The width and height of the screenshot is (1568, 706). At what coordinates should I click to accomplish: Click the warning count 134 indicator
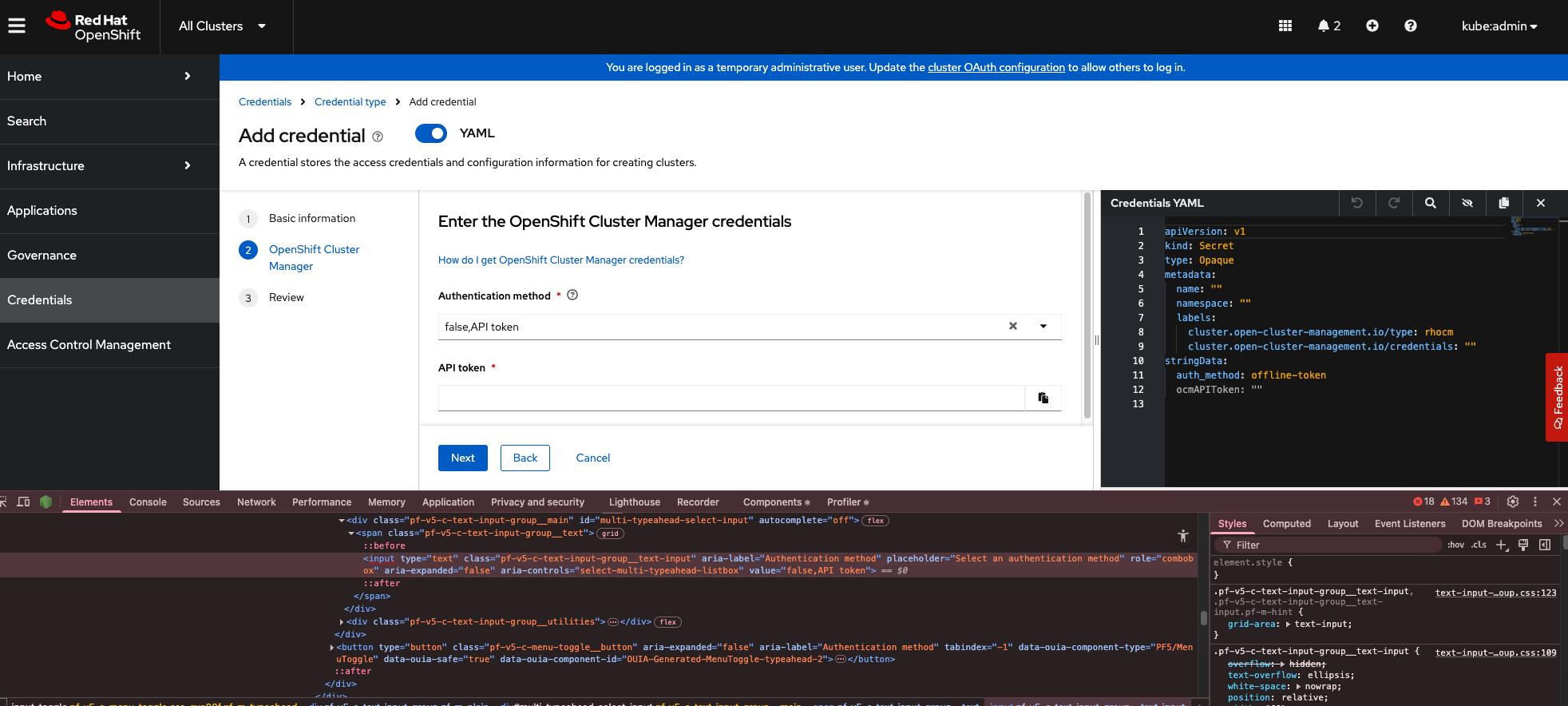(1454, 502)
